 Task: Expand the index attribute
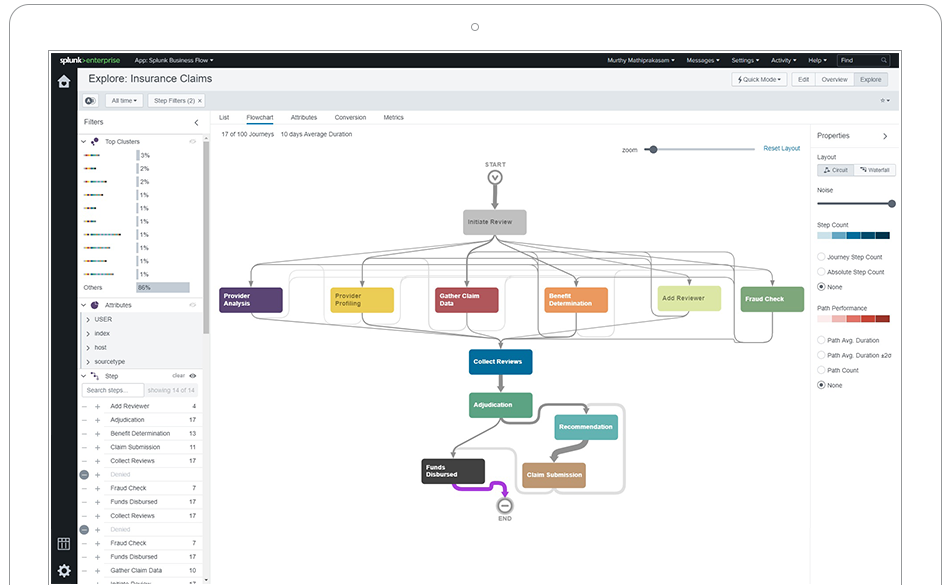(x=88, y=333)
